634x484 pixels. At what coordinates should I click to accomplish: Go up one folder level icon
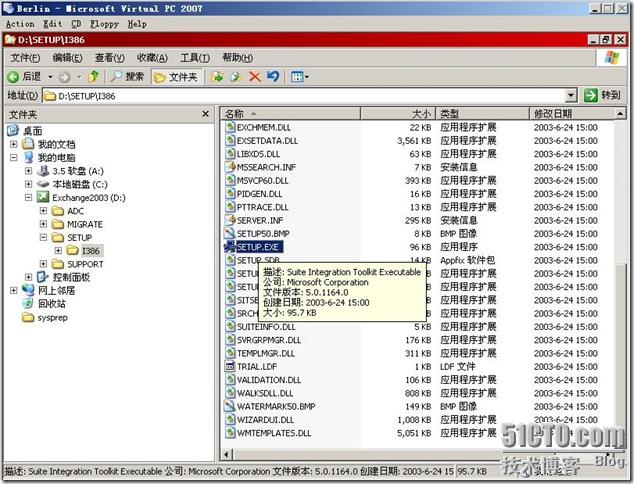94,76
